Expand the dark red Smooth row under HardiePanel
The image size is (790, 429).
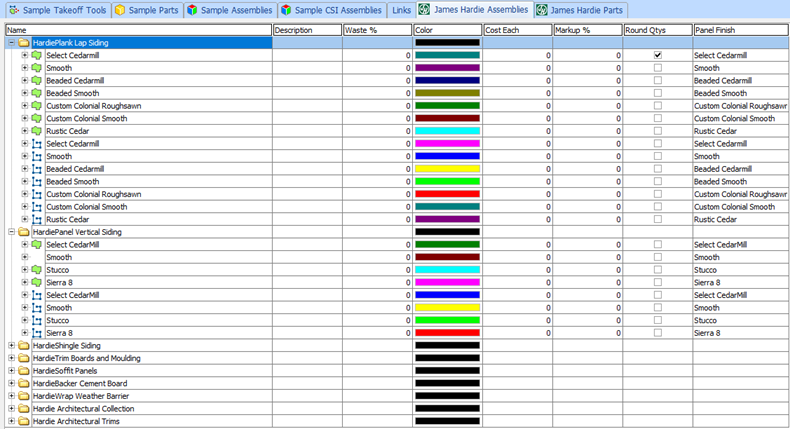pos(24,257)
